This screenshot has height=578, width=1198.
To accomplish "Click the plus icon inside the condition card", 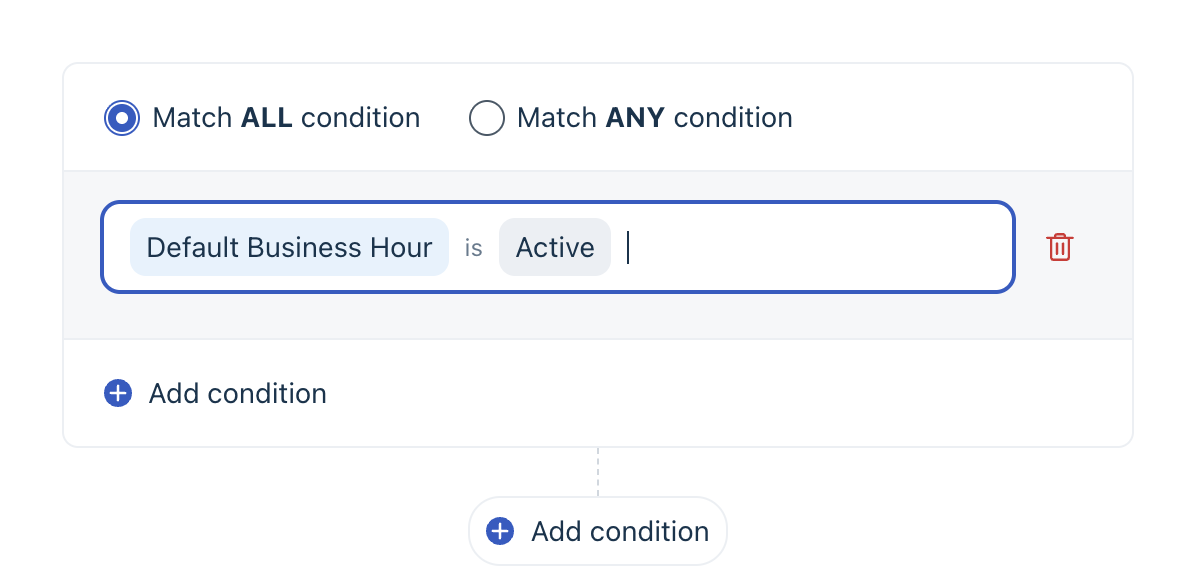I will 118,393.
